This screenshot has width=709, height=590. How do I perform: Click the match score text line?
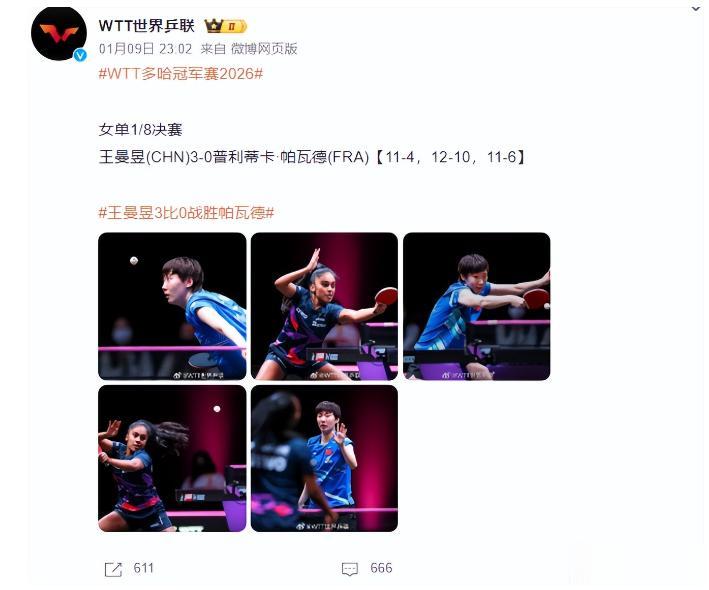click(x=312, y=157)
